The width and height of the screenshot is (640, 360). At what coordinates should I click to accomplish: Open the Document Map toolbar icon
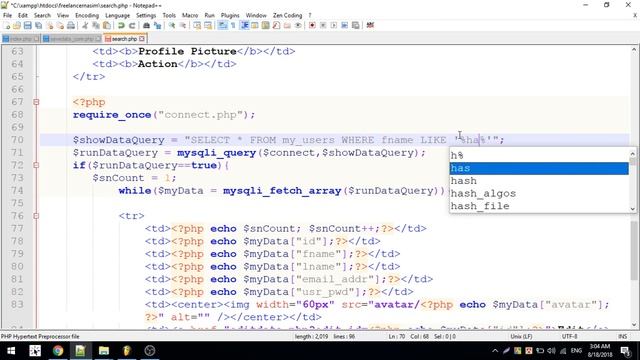point(266,26)
